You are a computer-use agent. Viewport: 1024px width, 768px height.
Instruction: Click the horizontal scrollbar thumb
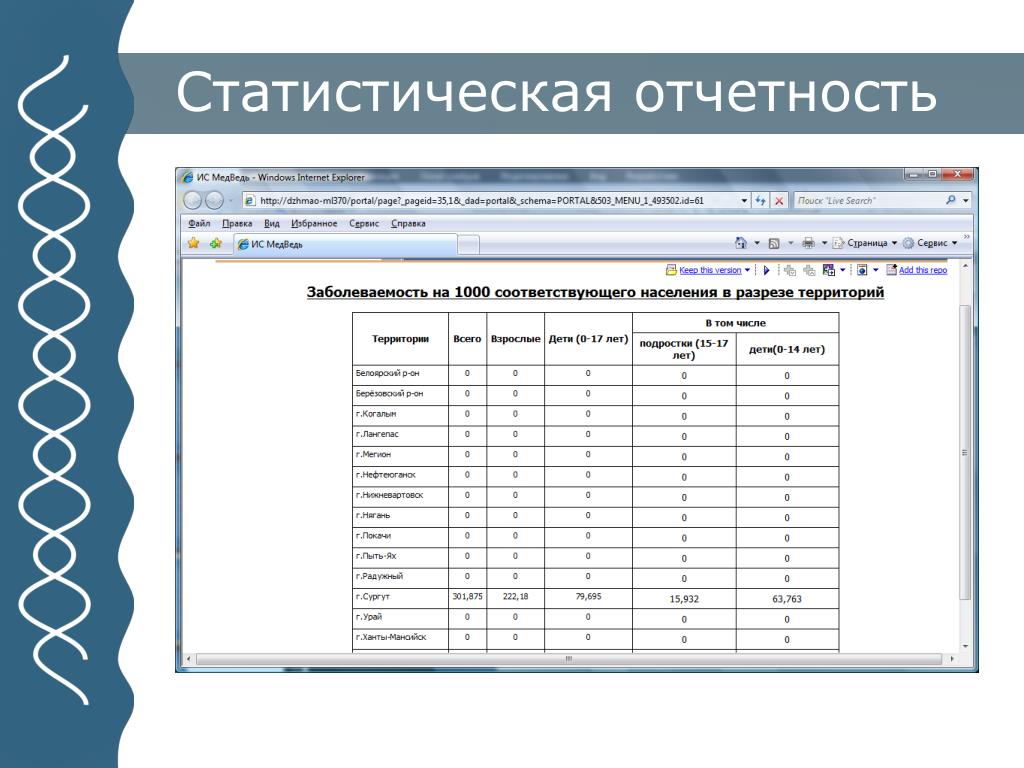coord(569,659)
